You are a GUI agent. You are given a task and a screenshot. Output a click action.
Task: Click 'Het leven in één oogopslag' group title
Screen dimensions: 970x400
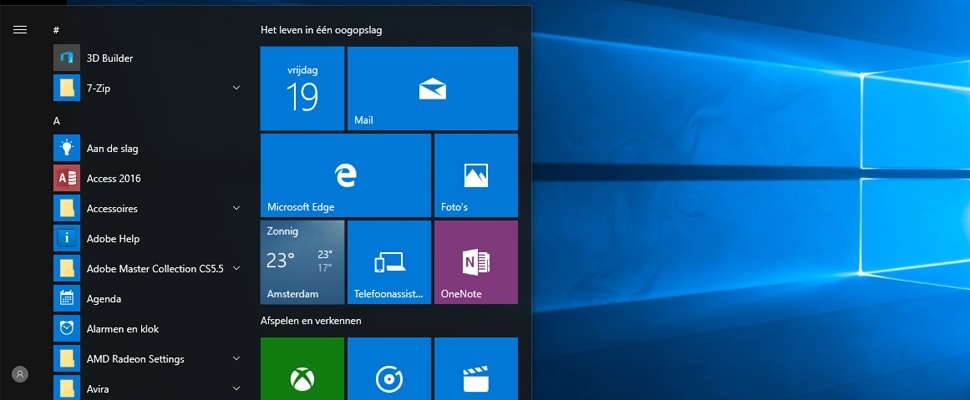tap(321, 30)
